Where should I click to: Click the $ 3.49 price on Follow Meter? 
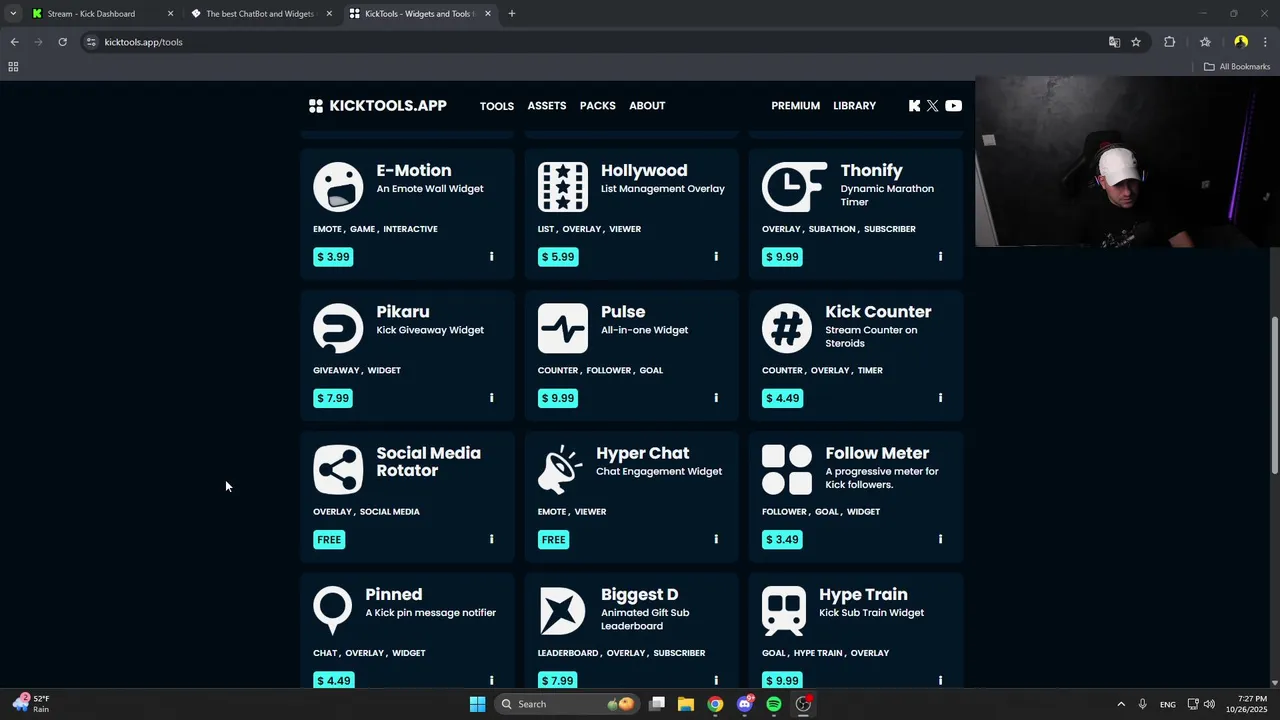click(782, 539)
